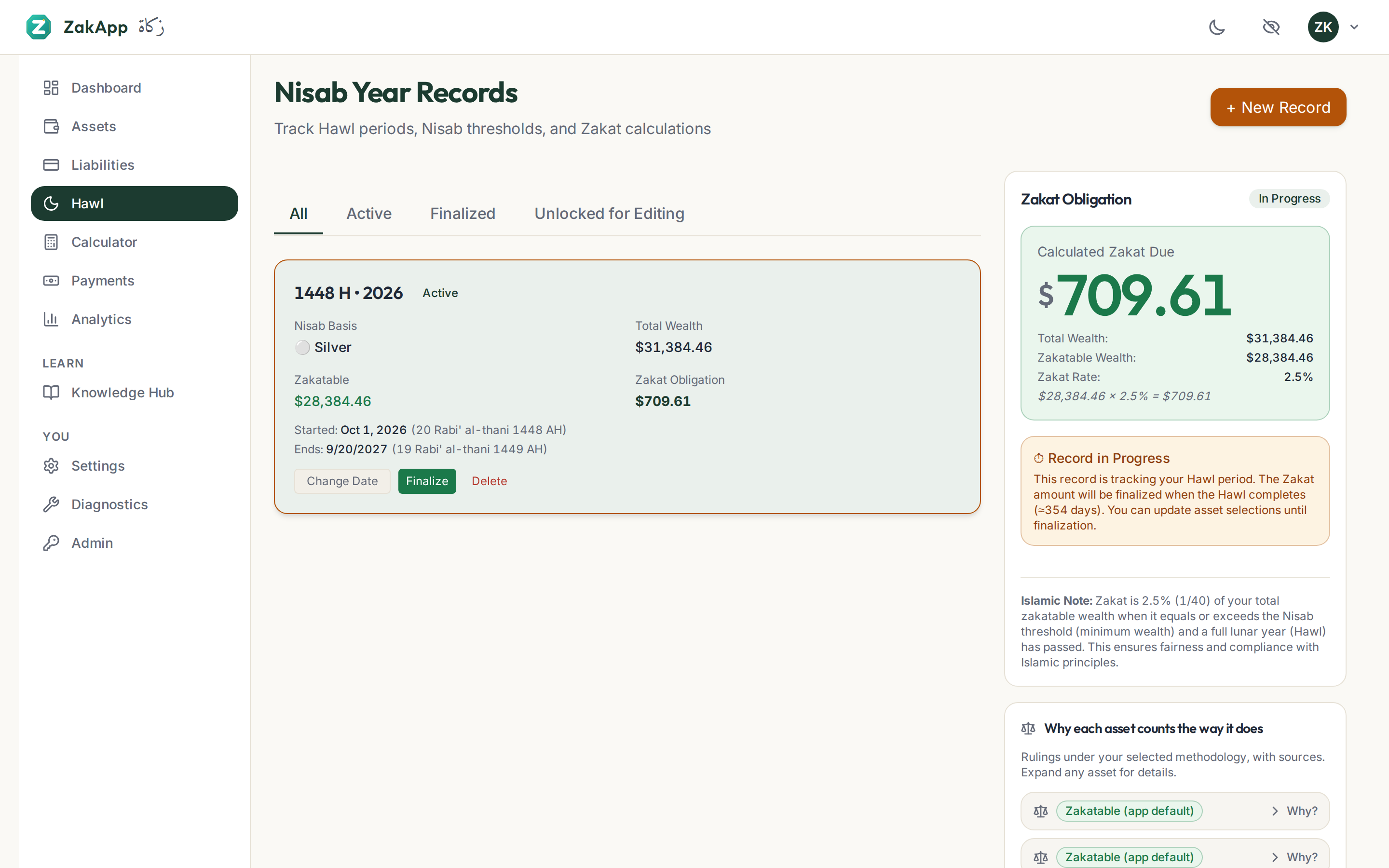Click the Hawl crescent icon
Image resolution: width=1389 pixels, height=868 pixels.
pyautogui.click(x=51, y=203)
